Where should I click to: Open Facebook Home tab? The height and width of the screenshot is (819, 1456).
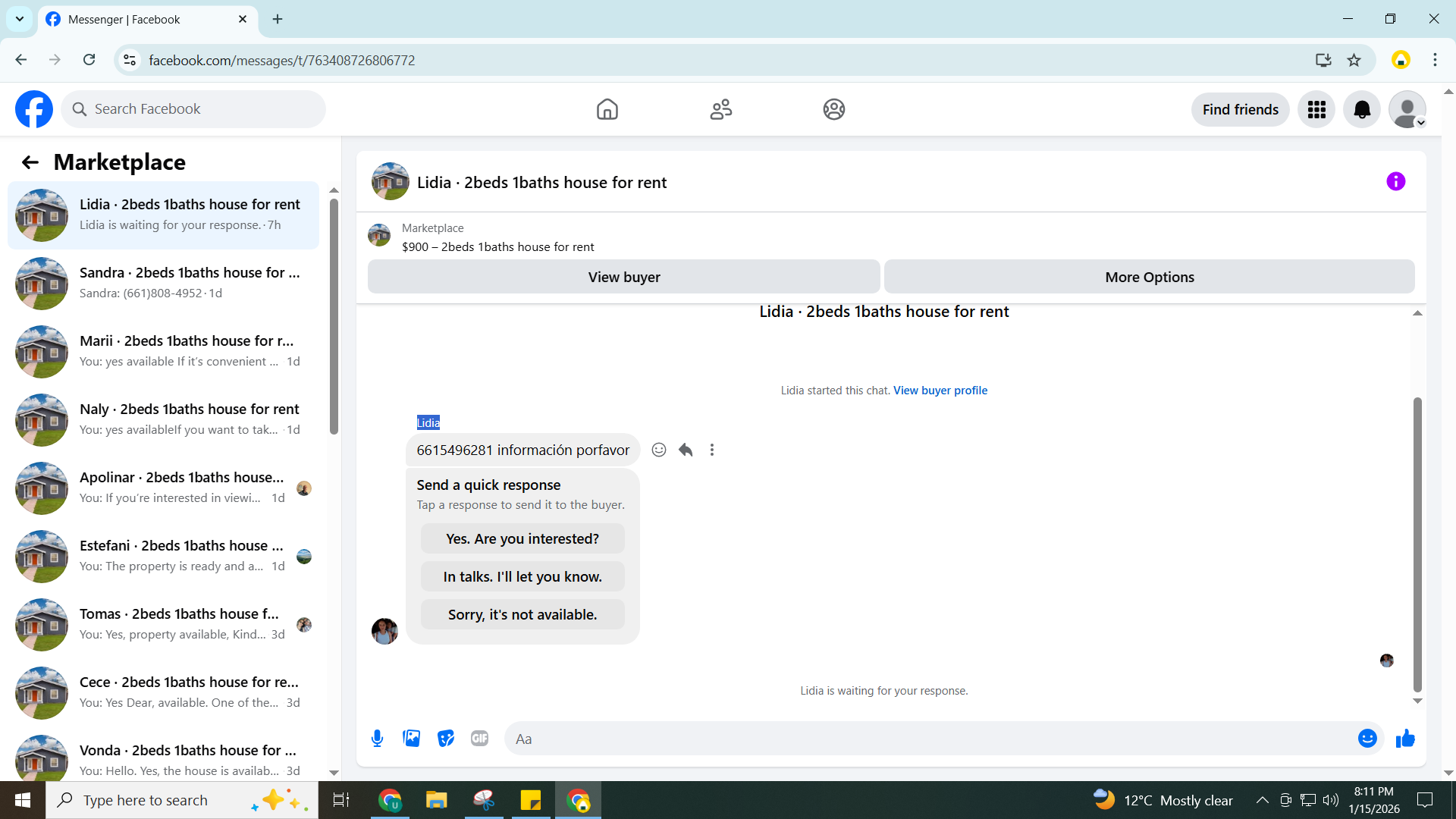(607, 110)
